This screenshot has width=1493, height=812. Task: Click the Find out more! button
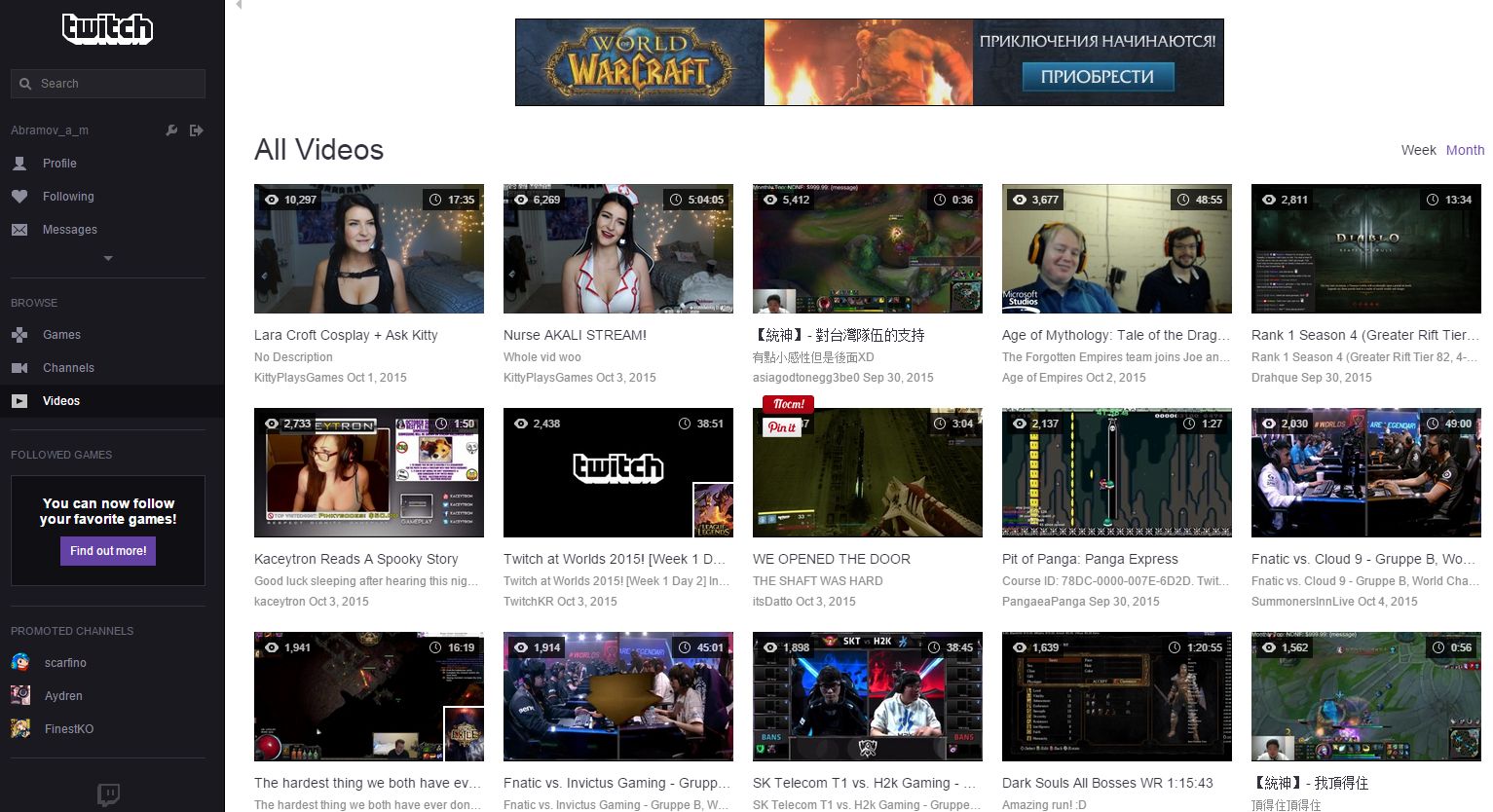[108, 551]
